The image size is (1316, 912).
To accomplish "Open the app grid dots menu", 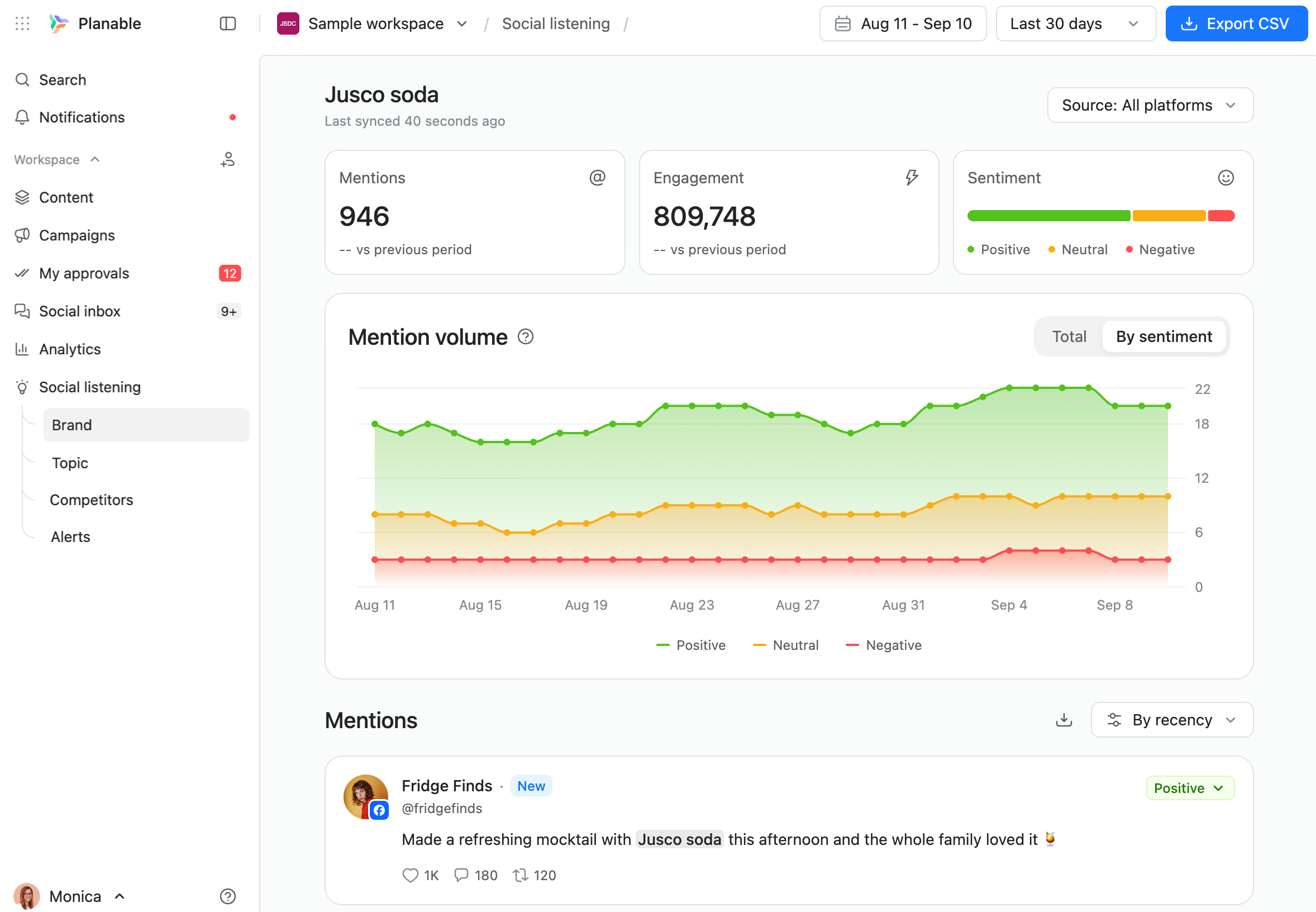I will click(22, 23).
